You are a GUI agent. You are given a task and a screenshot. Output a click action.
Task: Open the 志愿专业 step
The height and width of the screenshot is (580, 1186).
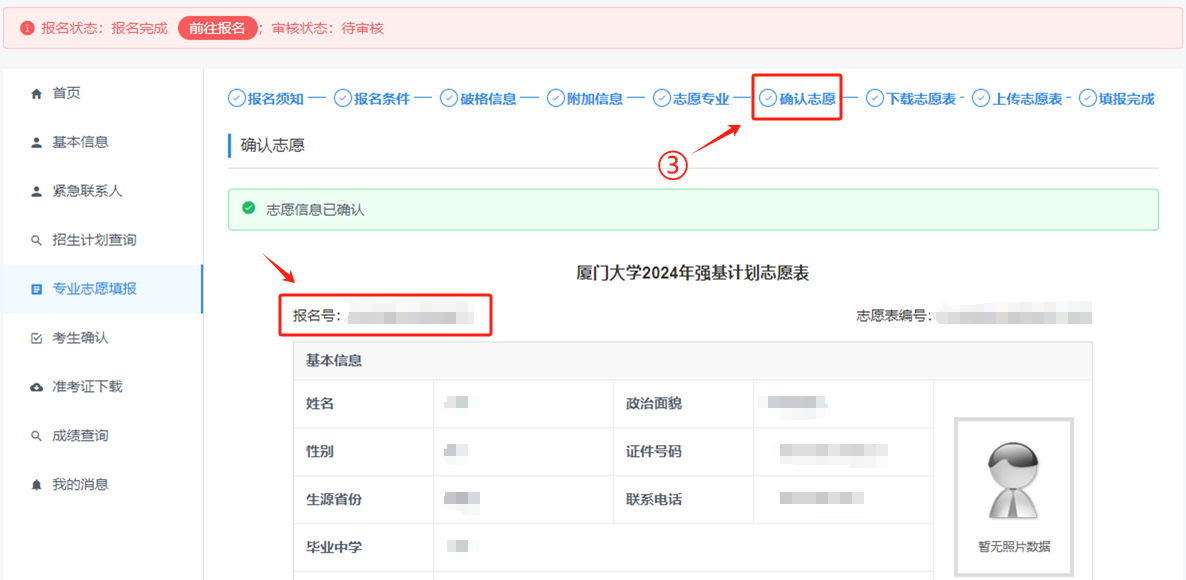point(691,99)
